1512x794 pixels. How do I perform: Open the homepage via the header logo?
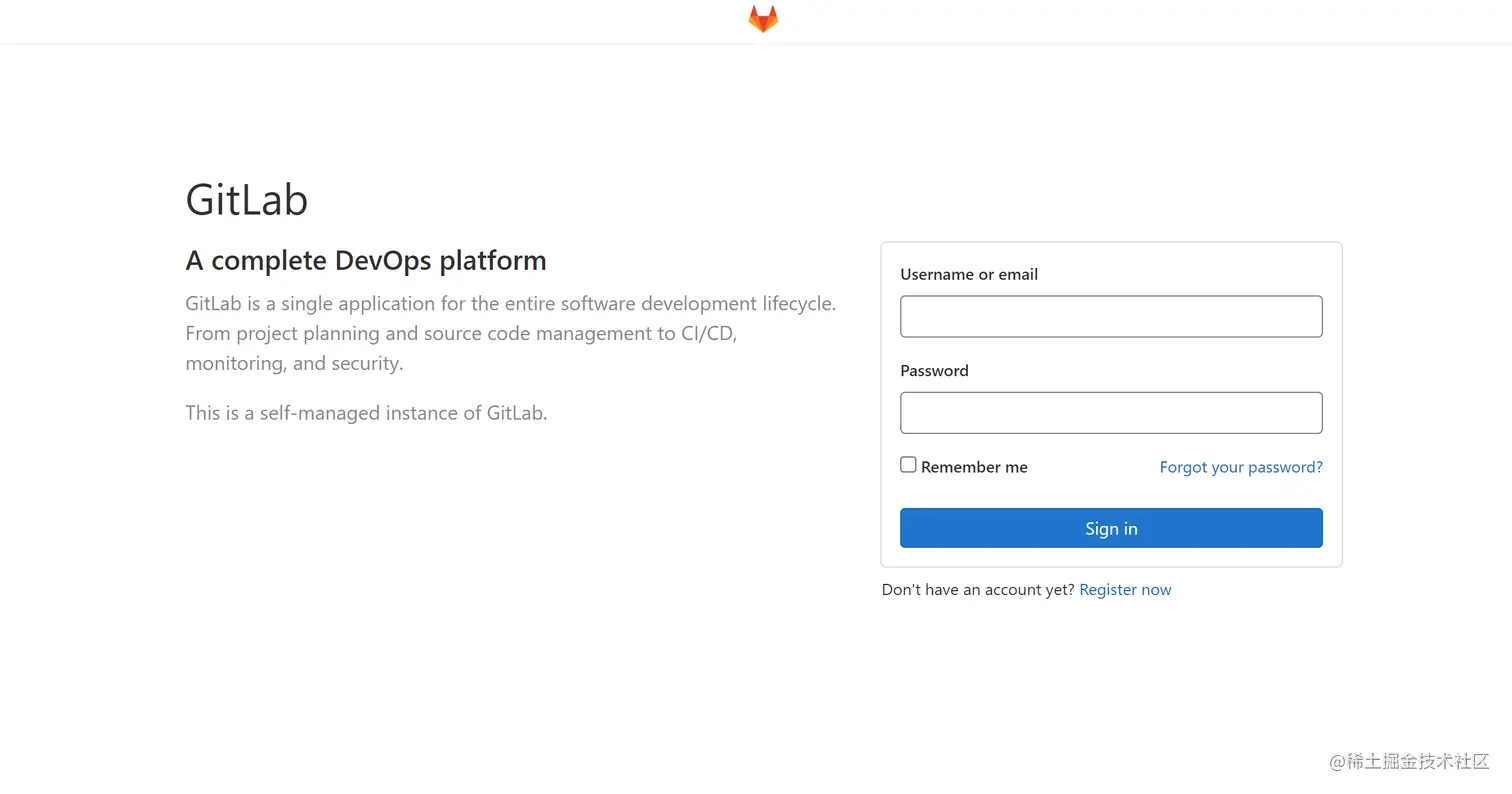click(762, 18)
